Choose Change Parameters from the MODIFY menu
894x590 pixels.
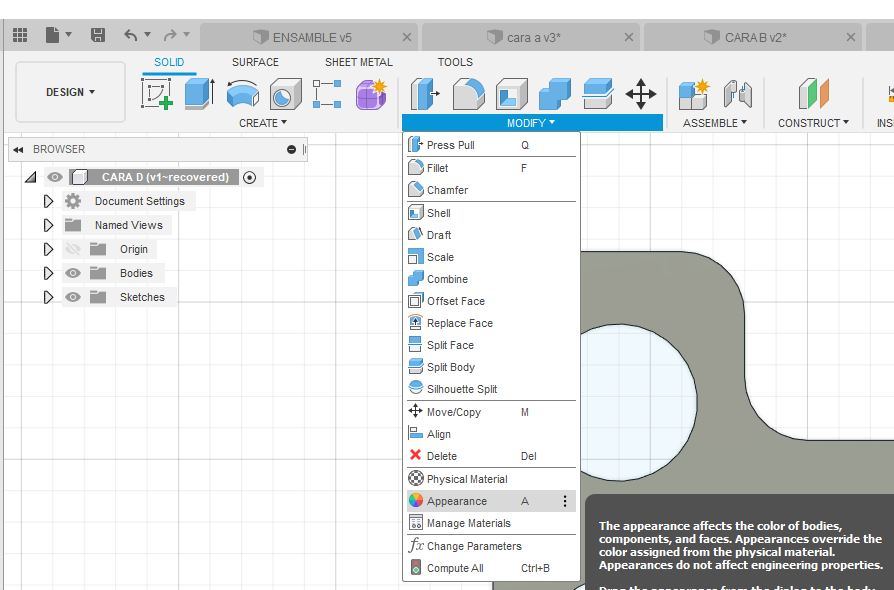click(491, 546)
